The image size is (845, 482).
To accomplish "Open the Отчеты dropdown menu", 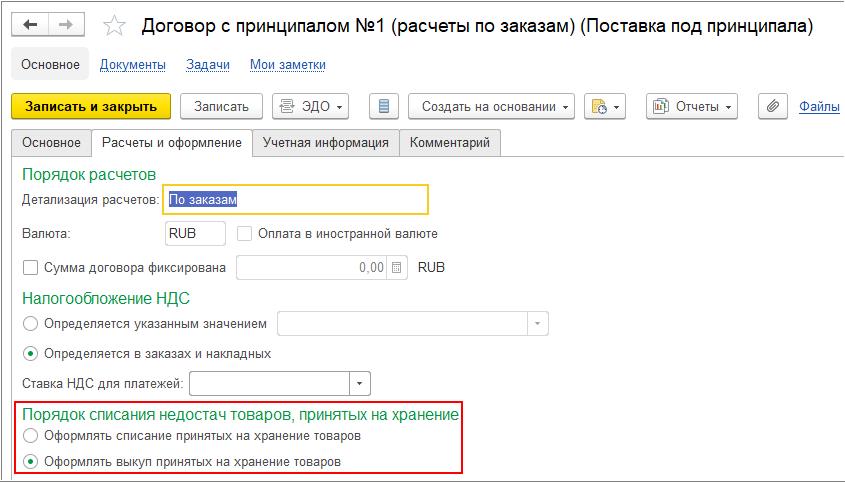I will pyautogui.click(x=692, y=106).
